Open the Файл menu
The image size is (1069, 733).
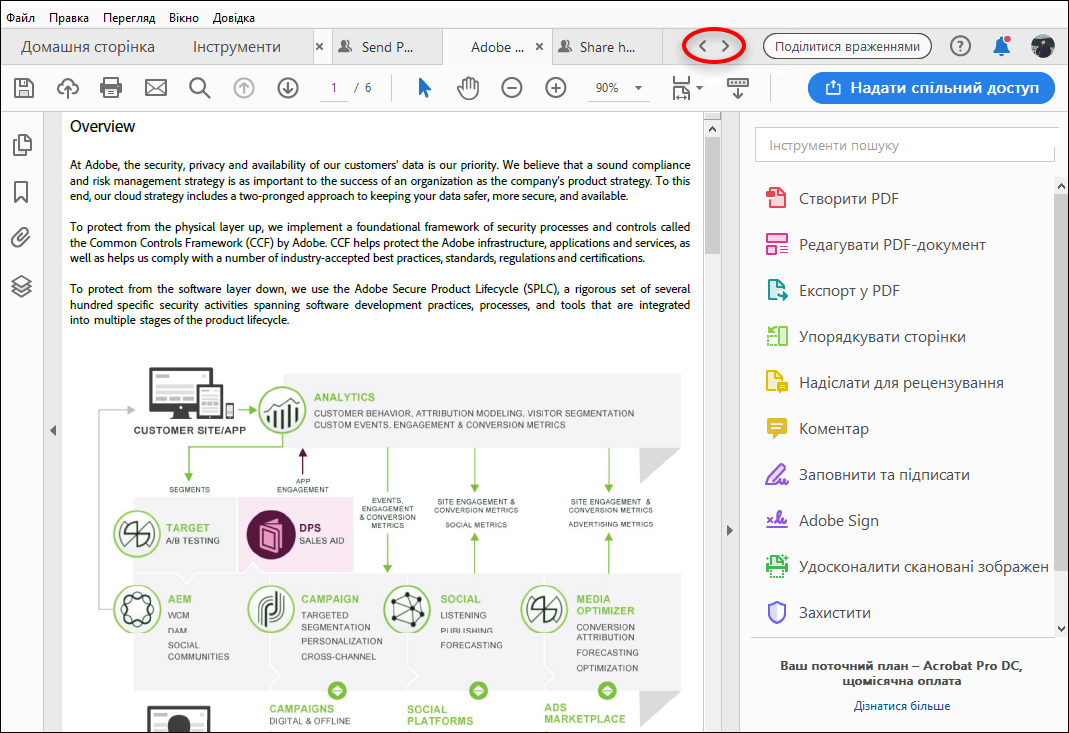[x=20, y=18]
